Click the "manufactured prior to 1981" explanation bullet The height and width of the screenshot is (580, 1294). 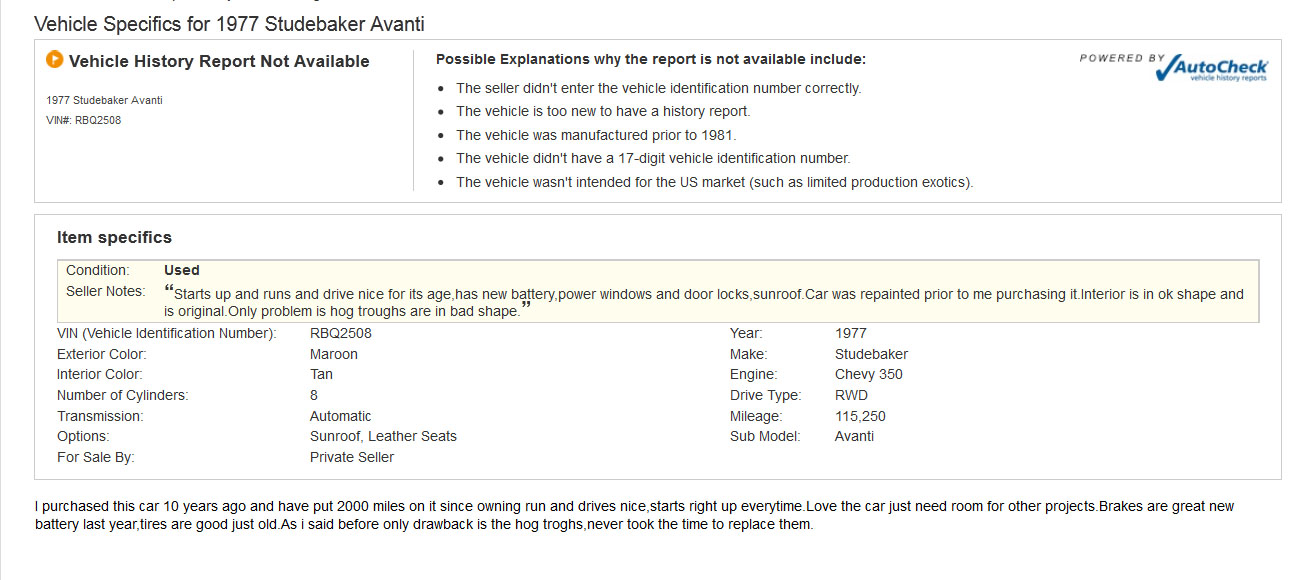click(596, 135)
